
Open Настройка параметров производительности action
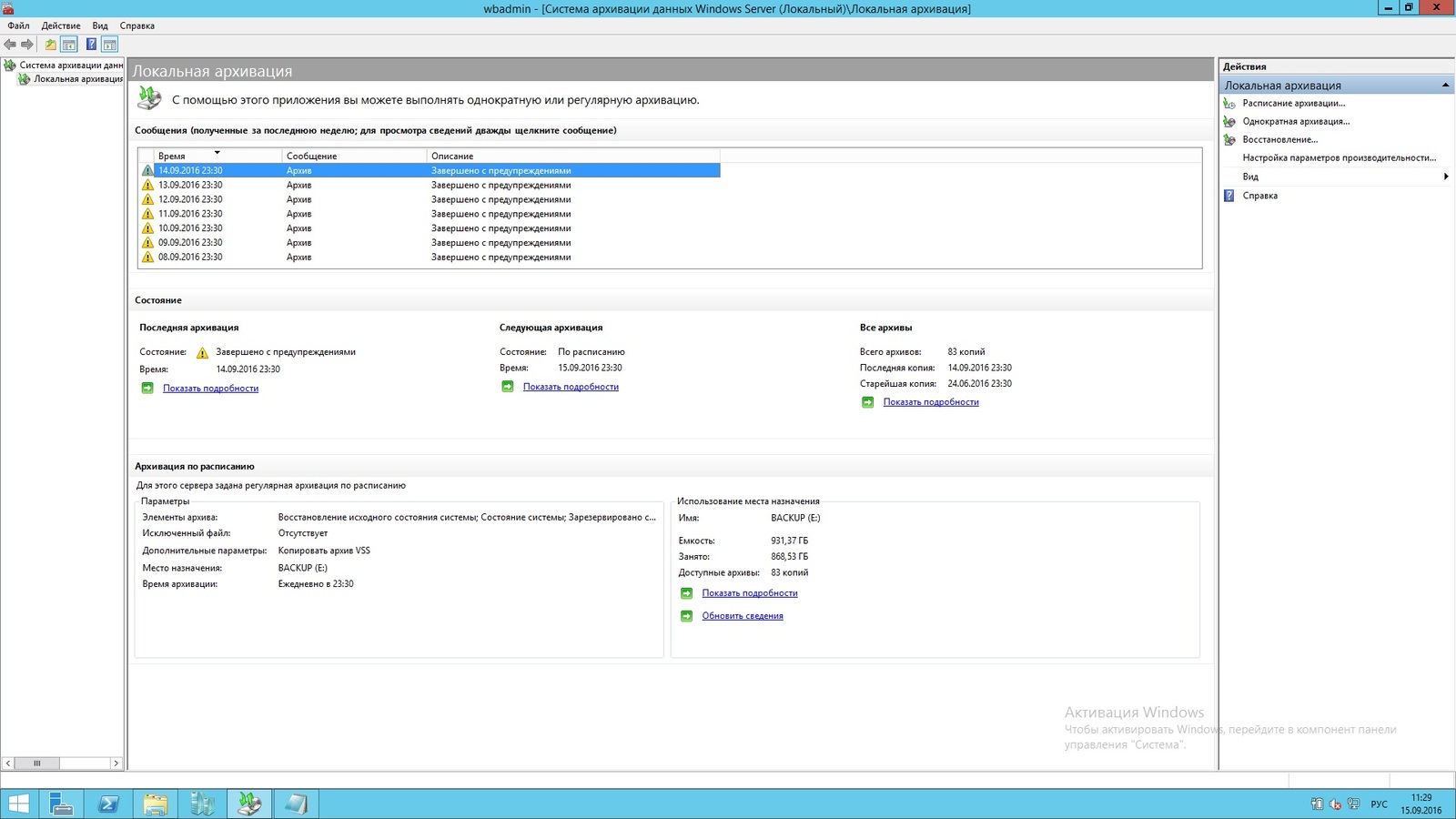click(1339, 157)
